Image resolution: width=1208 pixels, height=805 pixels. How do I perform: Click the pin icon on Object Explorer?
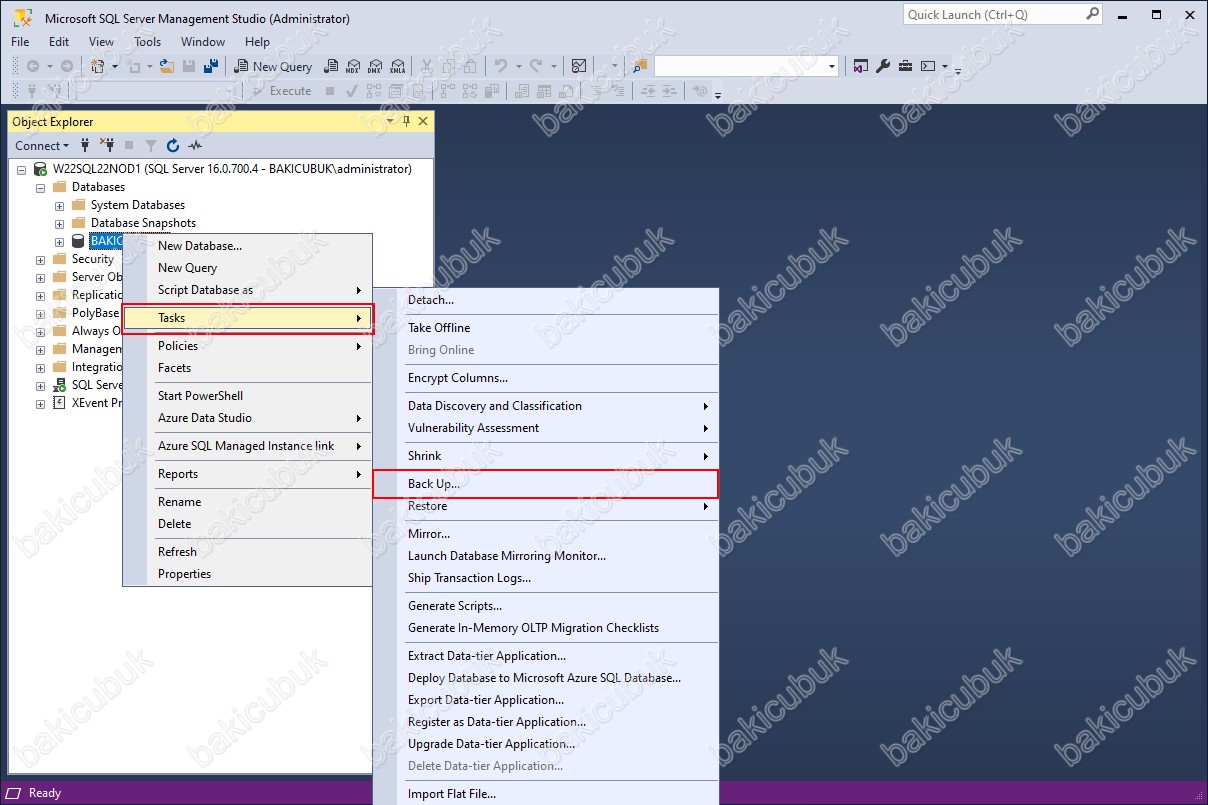pyautogui.click(x=407, y=121)
